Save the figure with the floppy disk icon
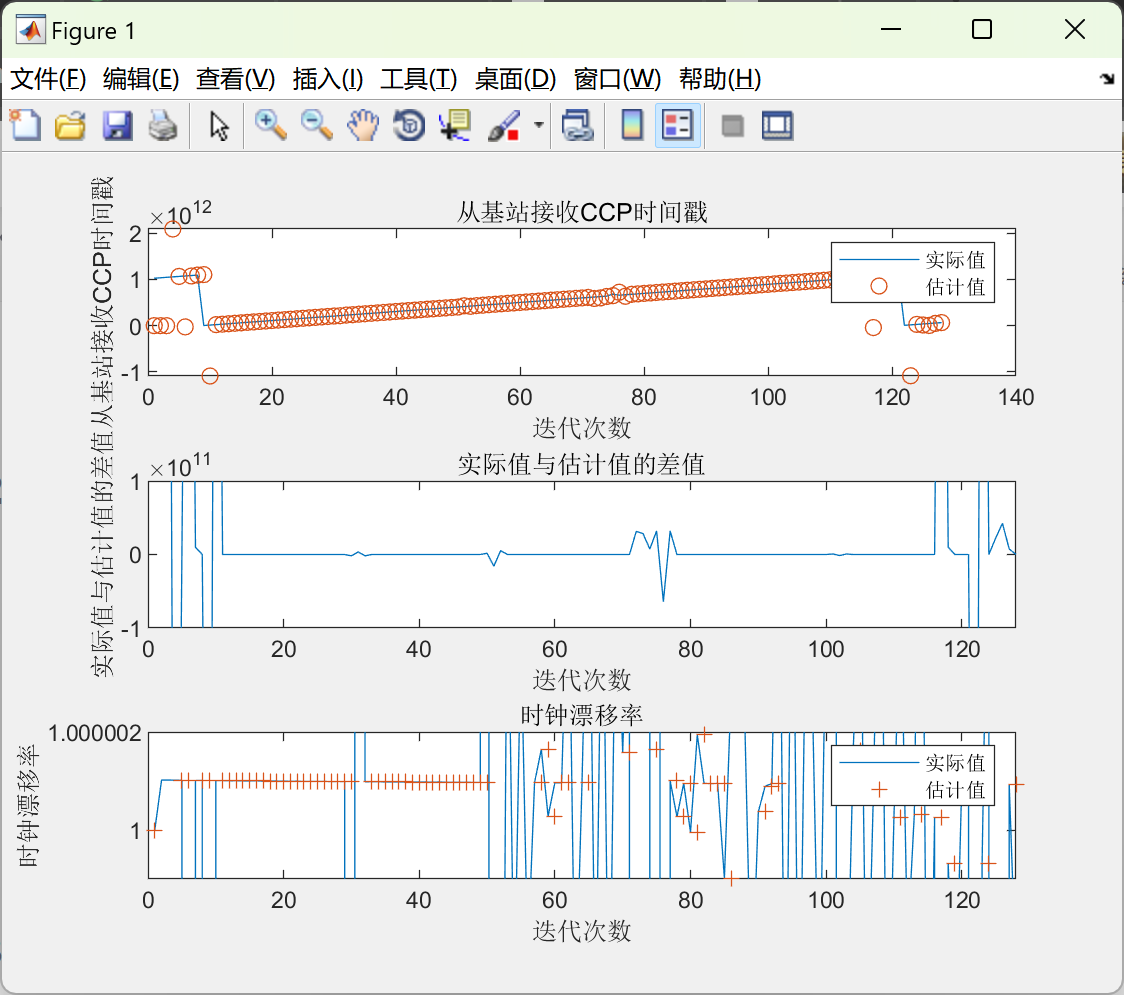This screenshot has width=1124, height=995. tap(117, 125)
